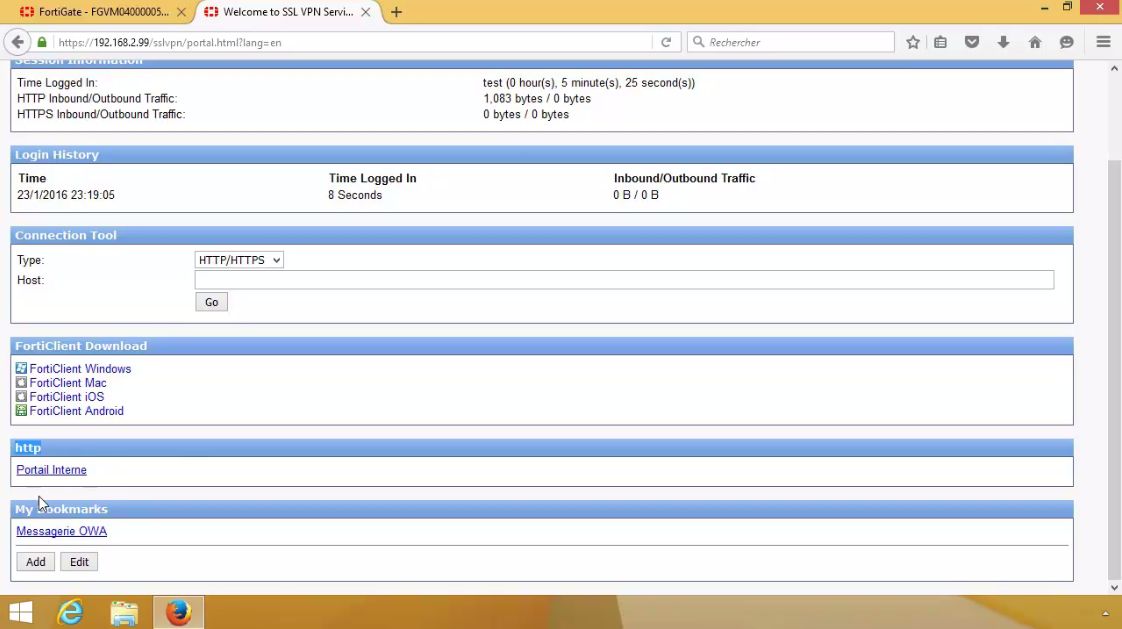Bookmark this page with the star icon

pos(912,42)
